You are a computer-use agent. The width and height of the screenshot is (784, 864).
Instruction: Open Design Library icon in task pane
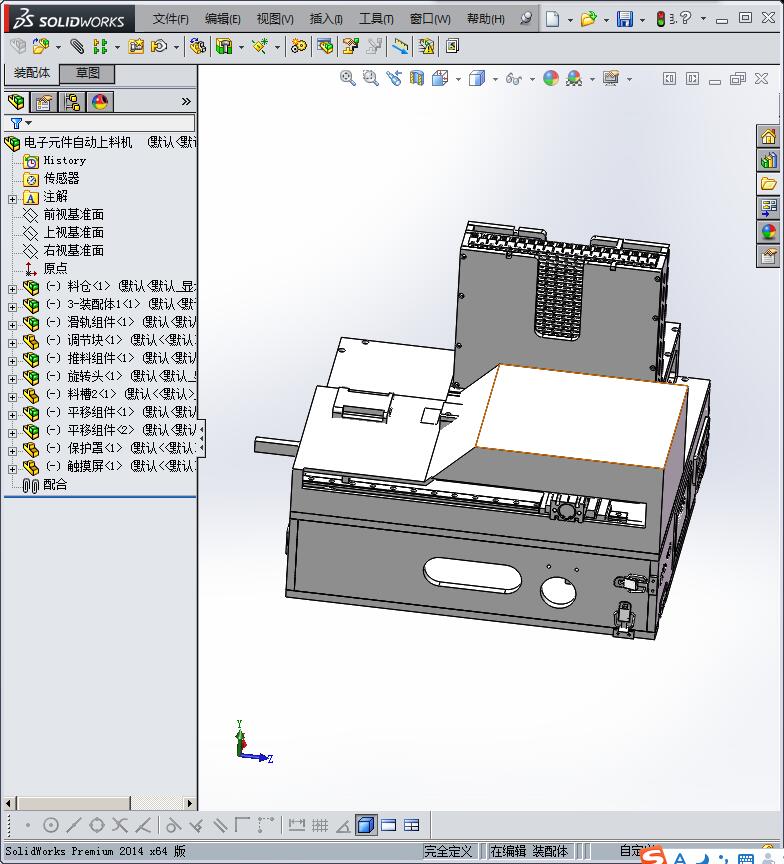pos(768,160)
